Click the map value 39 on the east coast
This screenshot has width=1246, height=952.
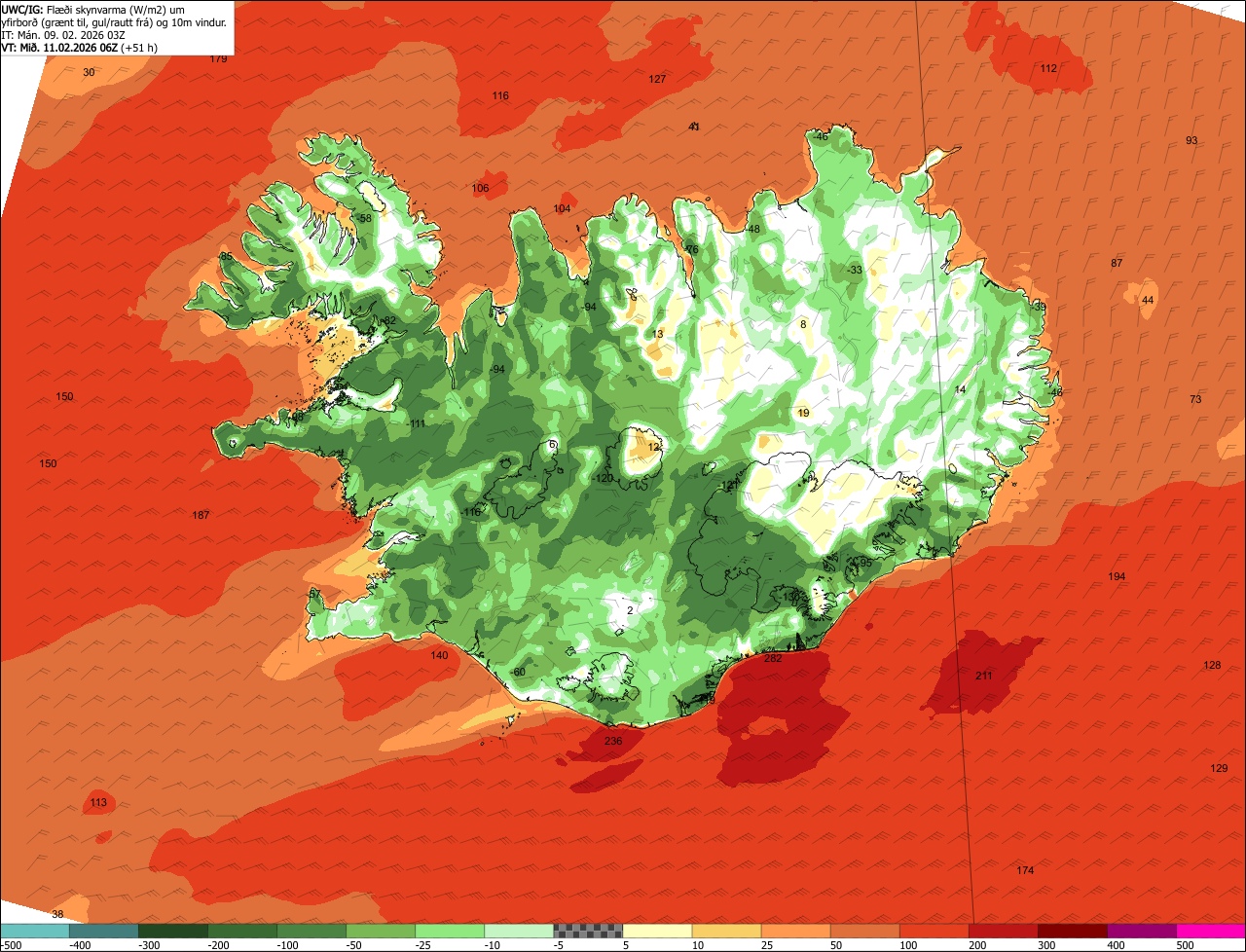click(x=1041, y=307)
